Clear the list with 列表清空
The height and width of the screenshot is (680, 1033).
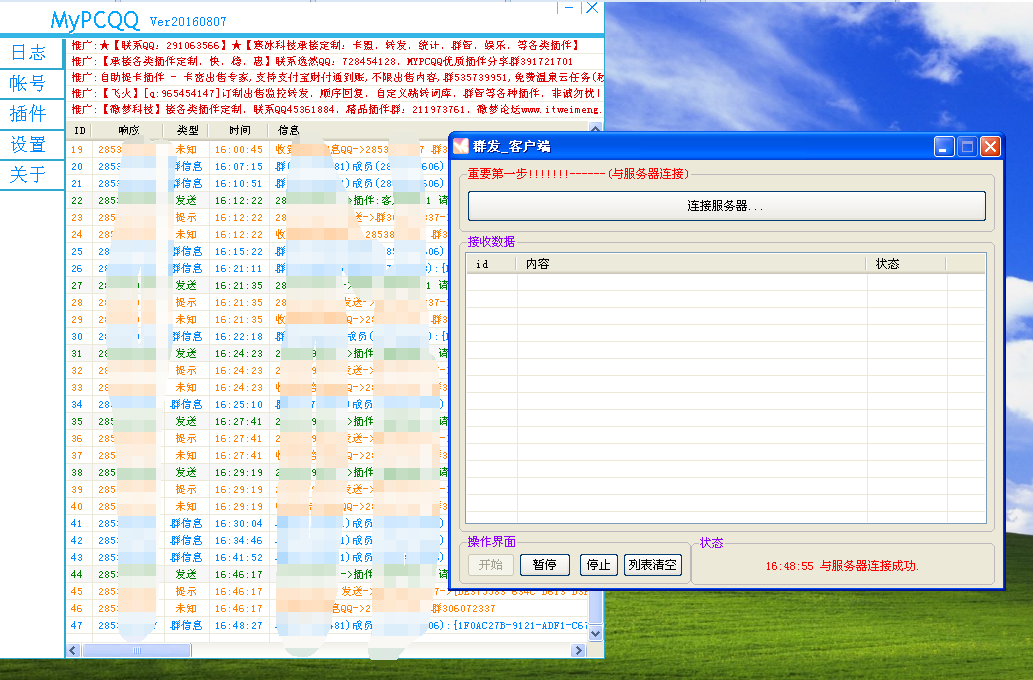point(652,565)
